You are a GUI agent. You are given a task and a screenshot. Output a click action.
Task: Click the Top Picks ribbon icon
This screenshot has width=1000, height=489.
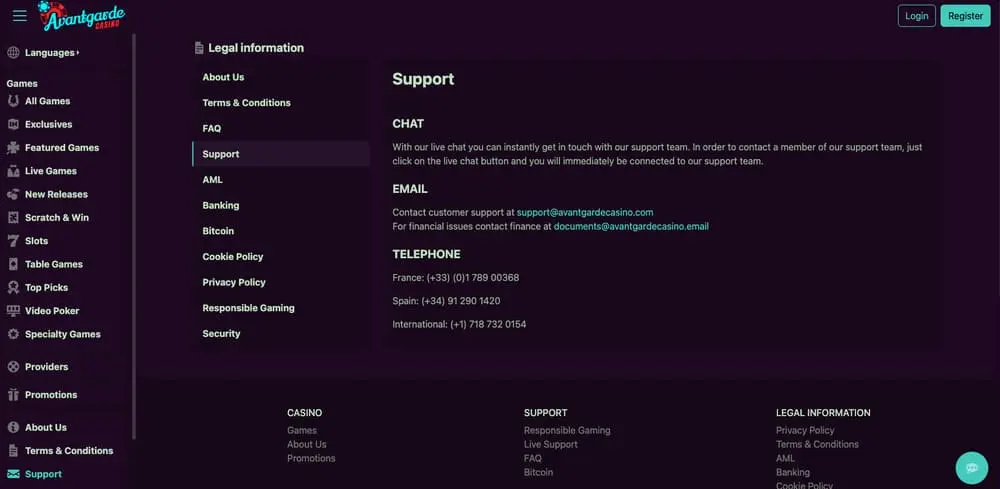(x=13, y=288)
